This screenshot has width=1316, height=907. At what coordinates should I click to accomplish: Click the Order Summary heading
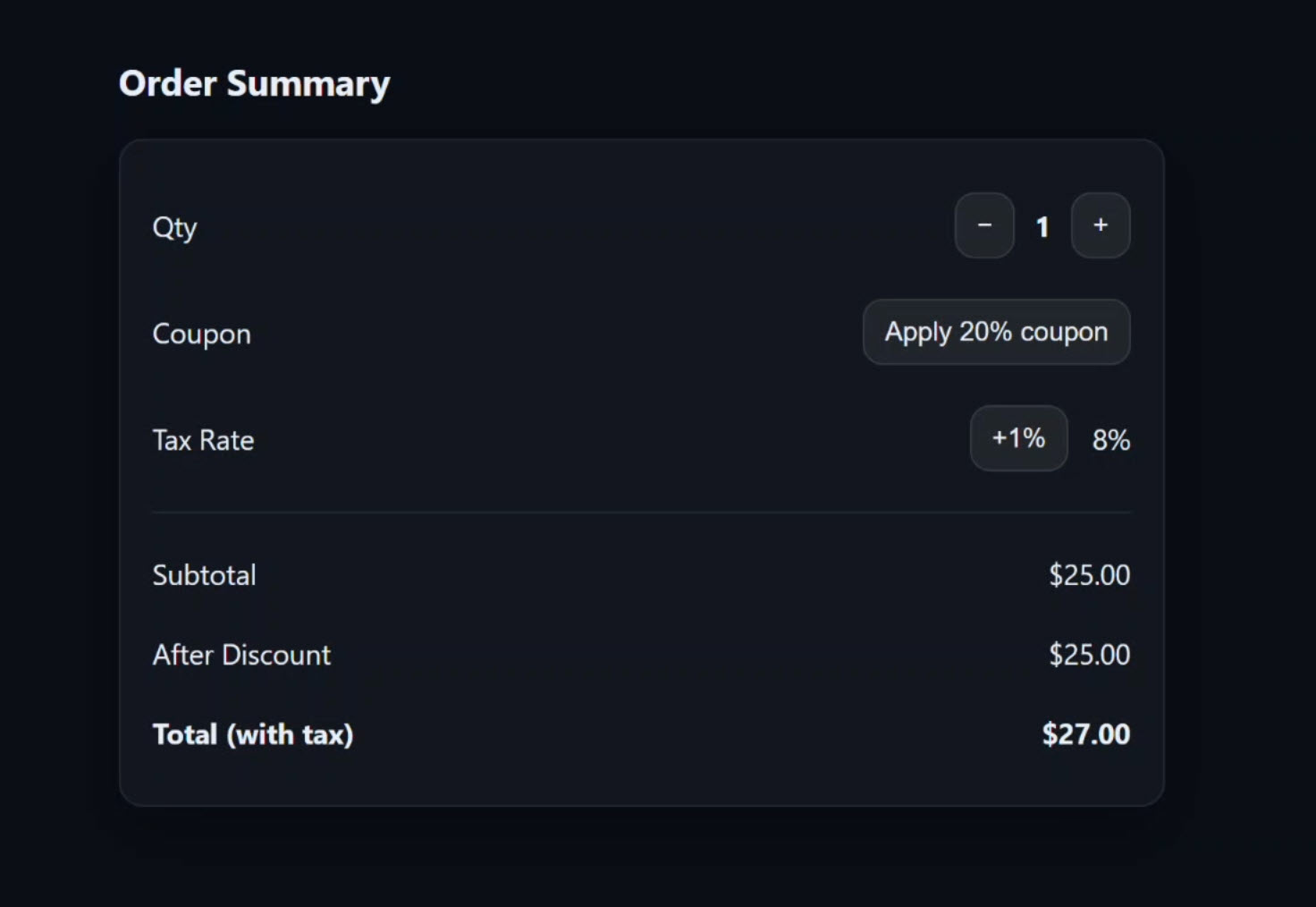point(253,83)
